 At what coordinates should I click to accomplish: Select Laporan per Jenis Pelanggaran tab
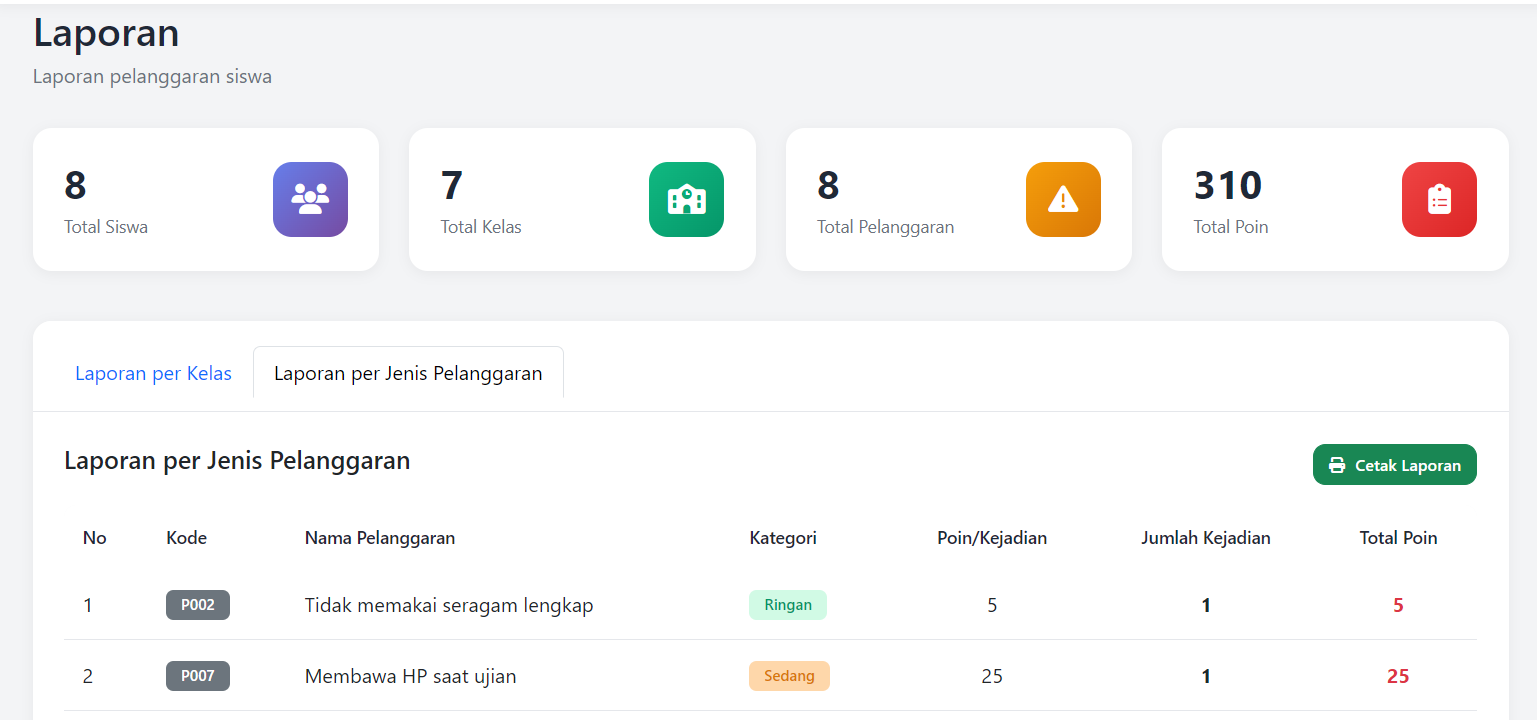408,373
